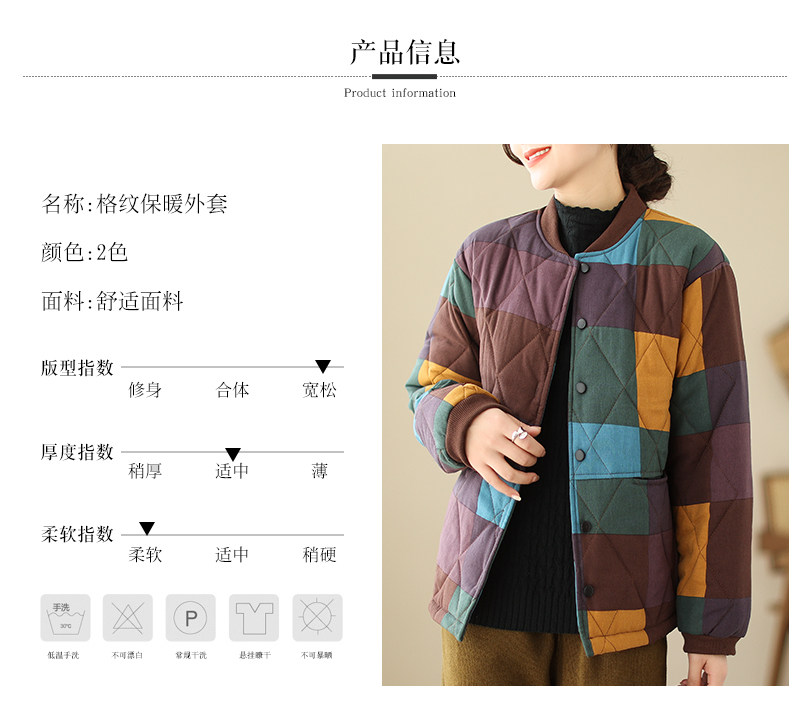Click the plaid quilted jacket photo
The image size is (800, 713).
tap(585, 414)
